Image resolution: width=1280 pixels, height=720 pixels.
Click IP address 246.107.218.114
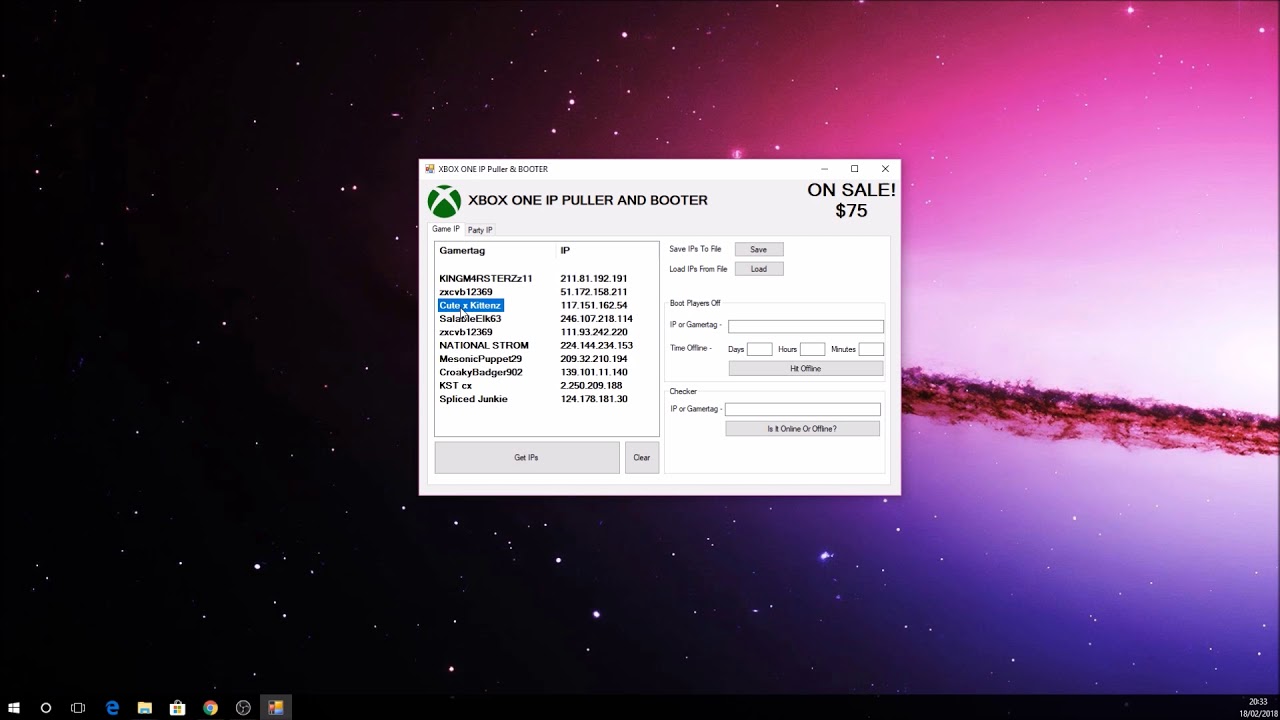coord(596,319)
